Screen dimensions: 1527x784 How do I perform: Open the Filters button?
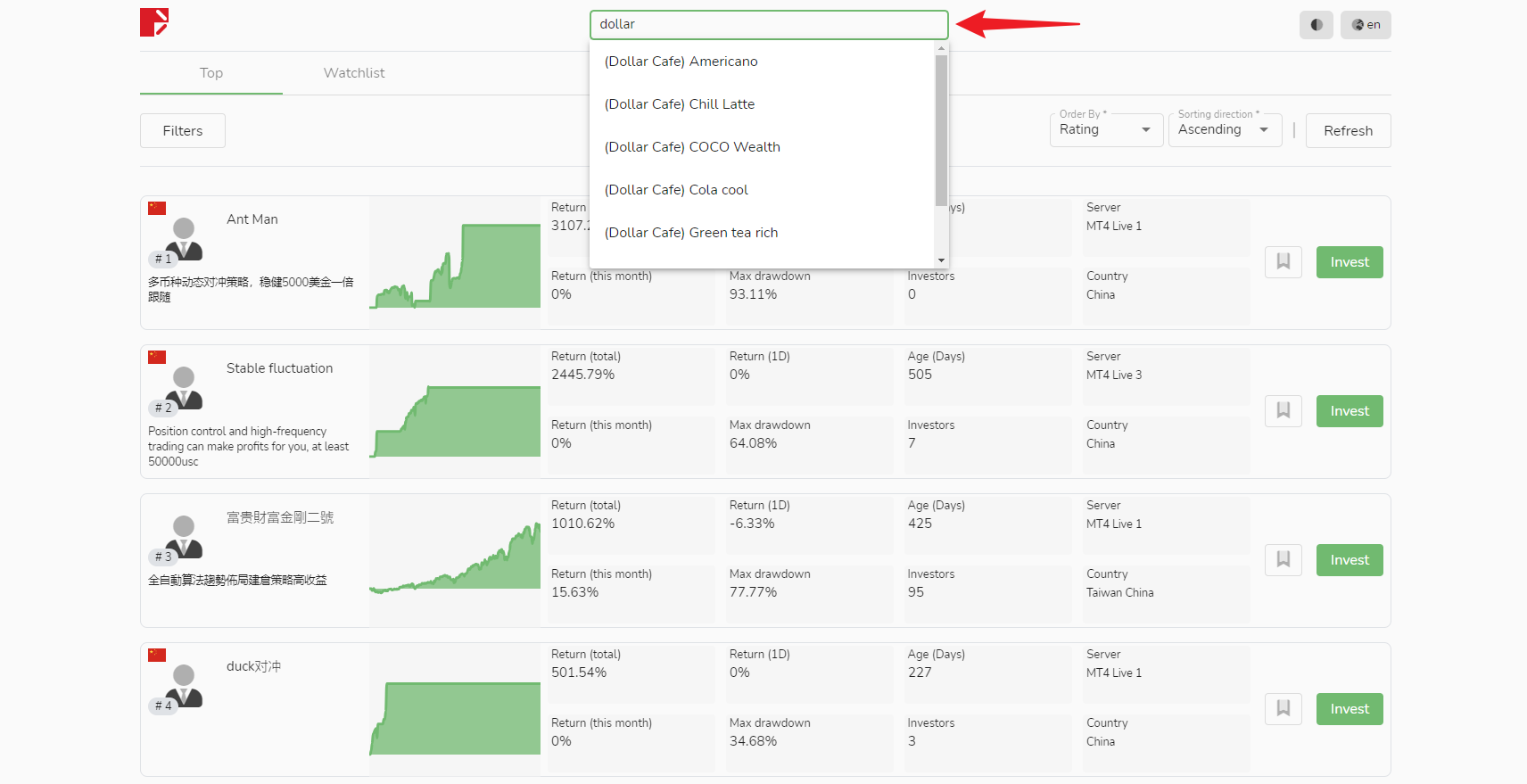coord(183,130)
